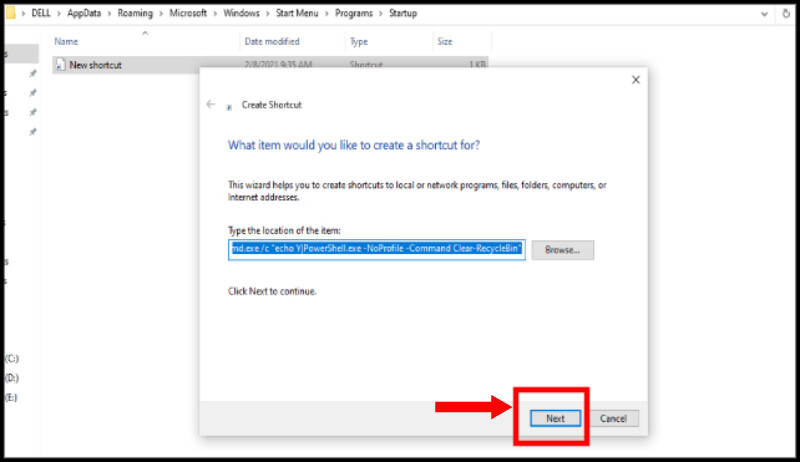Open the DELL breadcrumb in the address bar
Viewport: 800px width, 462px height.
41,13
